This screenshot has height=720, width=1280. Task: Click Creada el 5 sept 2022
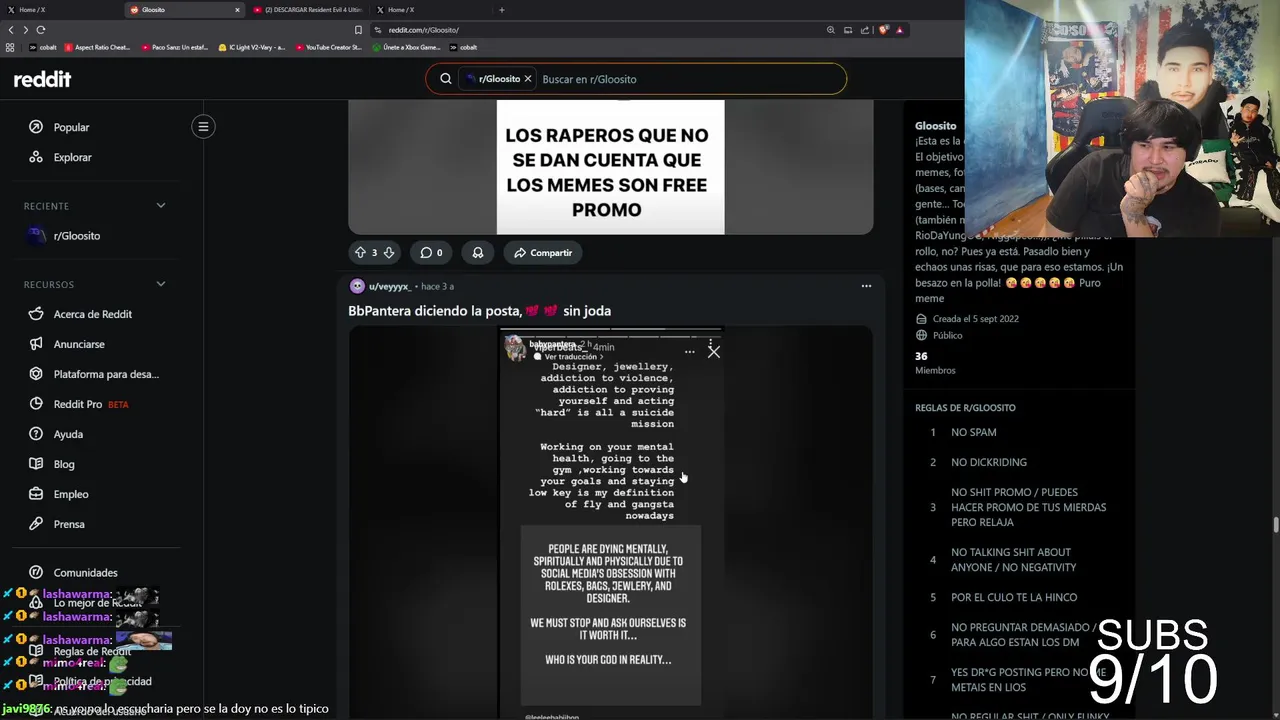975,319
